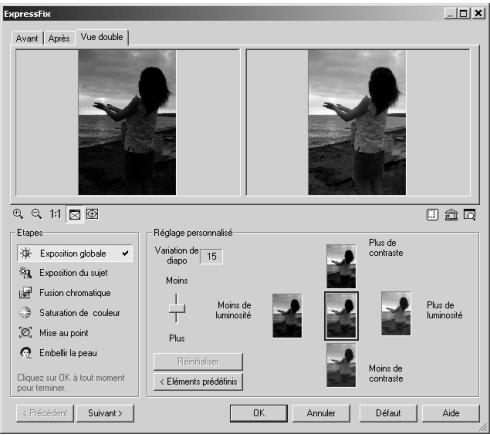
Task: Click the Plus de luminosité thumbnail
Action: click(x=396, y=313)
